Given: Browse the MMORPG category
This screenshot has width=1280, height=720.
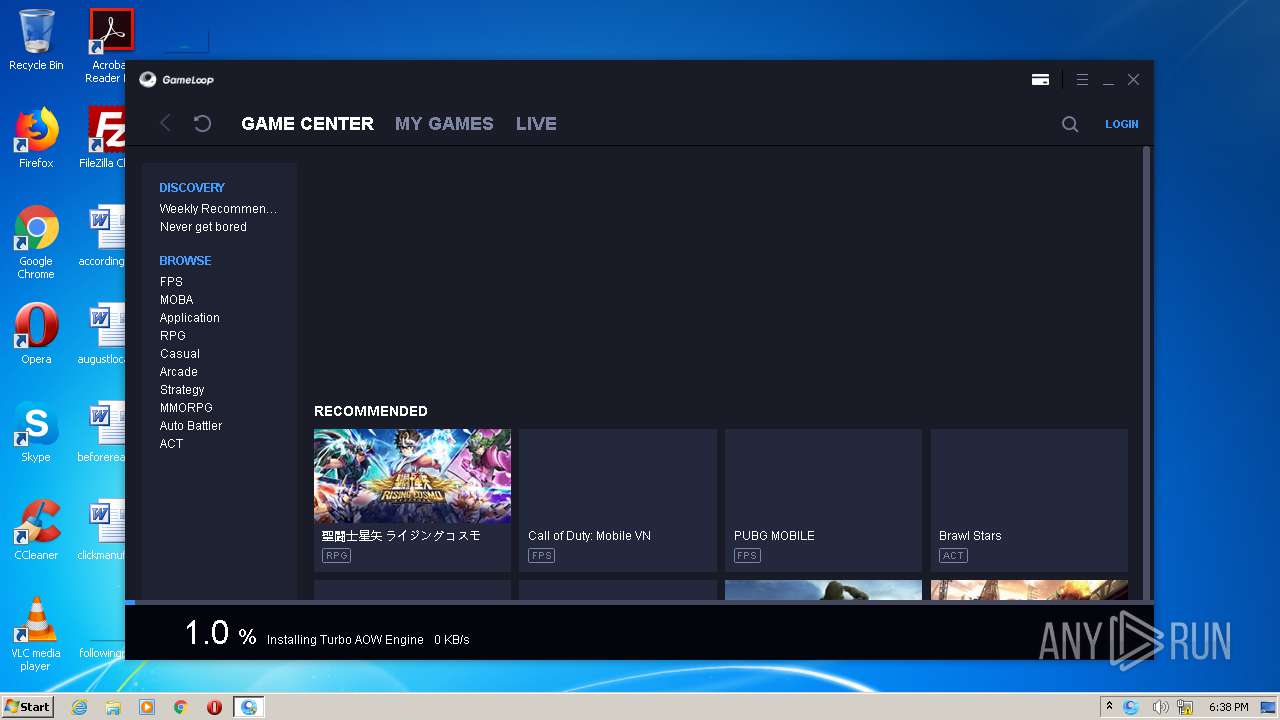Looking at the screenshot, I should (x=186, y=408).
